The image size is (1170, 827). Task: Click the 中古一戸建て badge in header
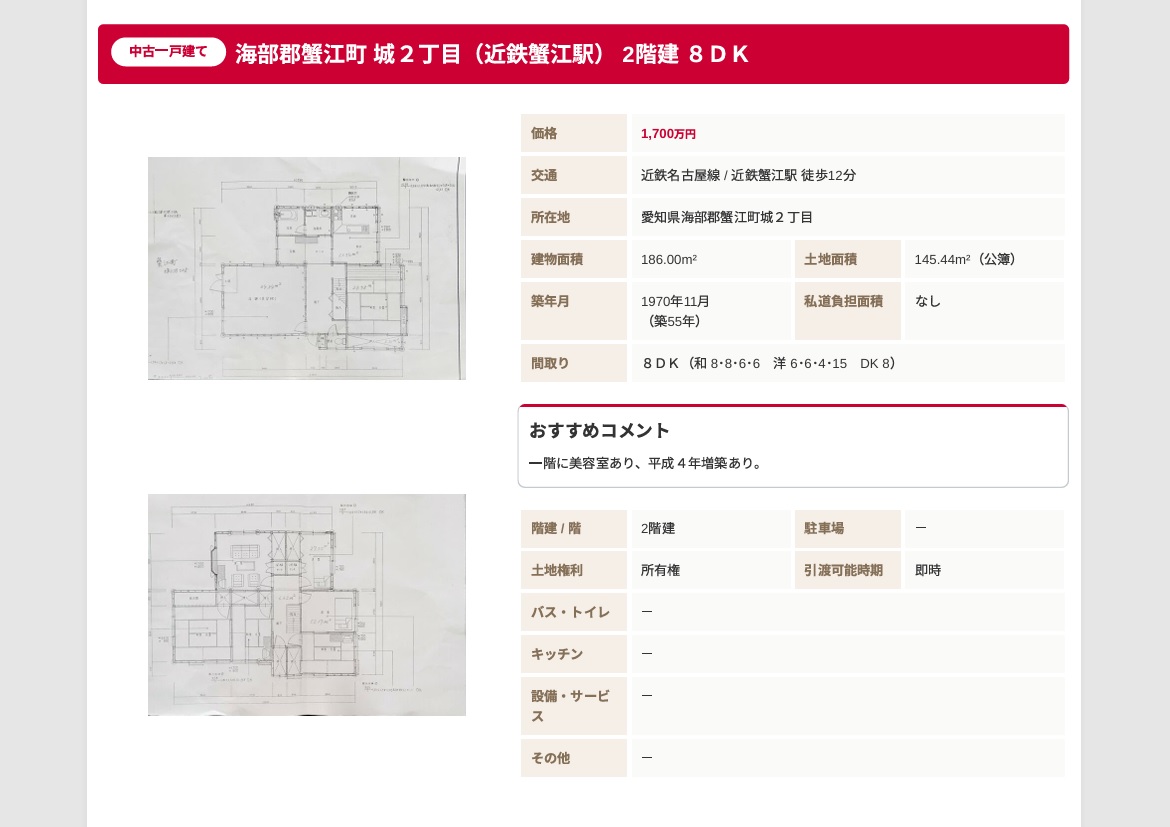(168, 52)
